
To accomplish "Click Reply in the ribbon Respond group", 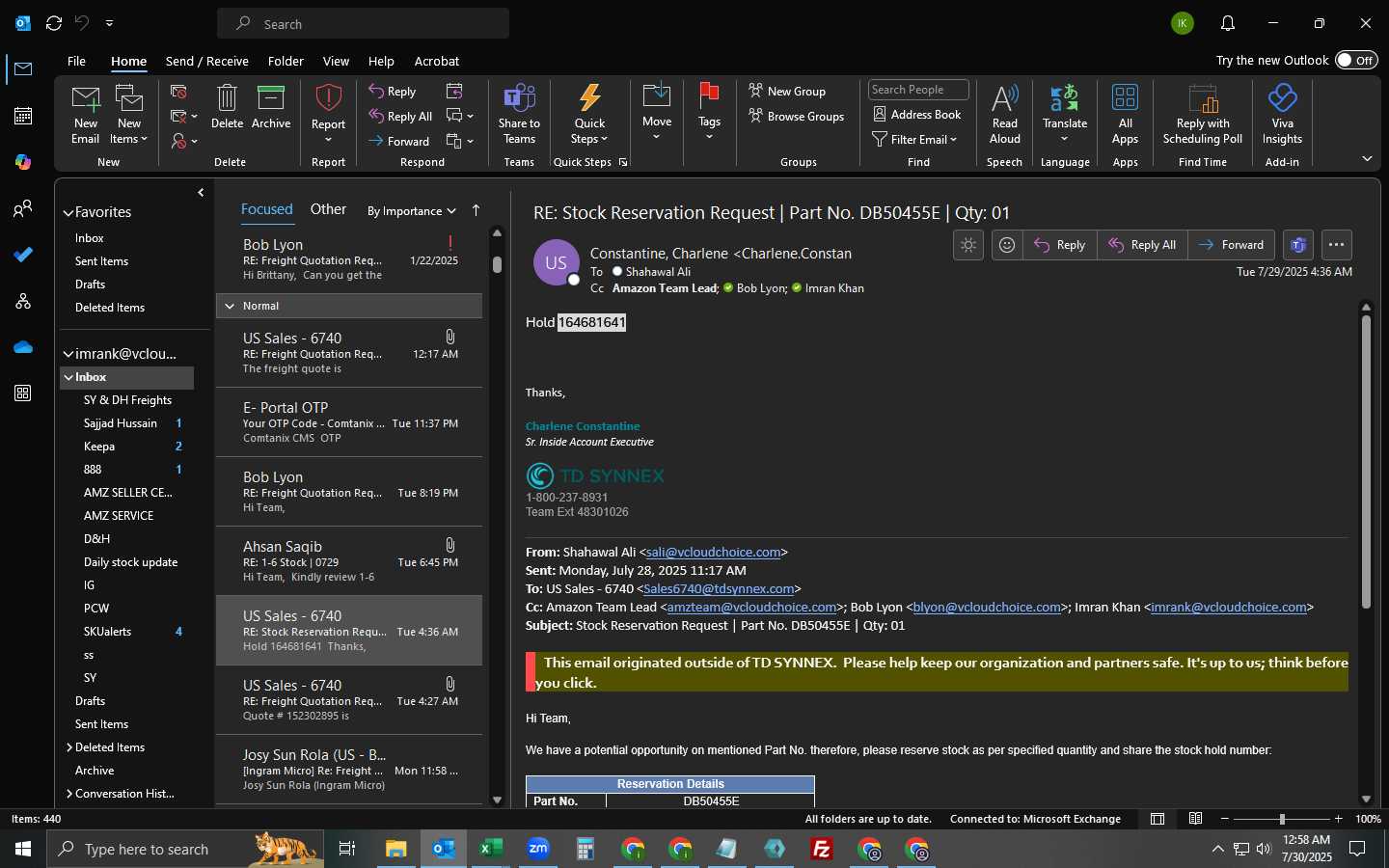I will (x=393, y=92).
